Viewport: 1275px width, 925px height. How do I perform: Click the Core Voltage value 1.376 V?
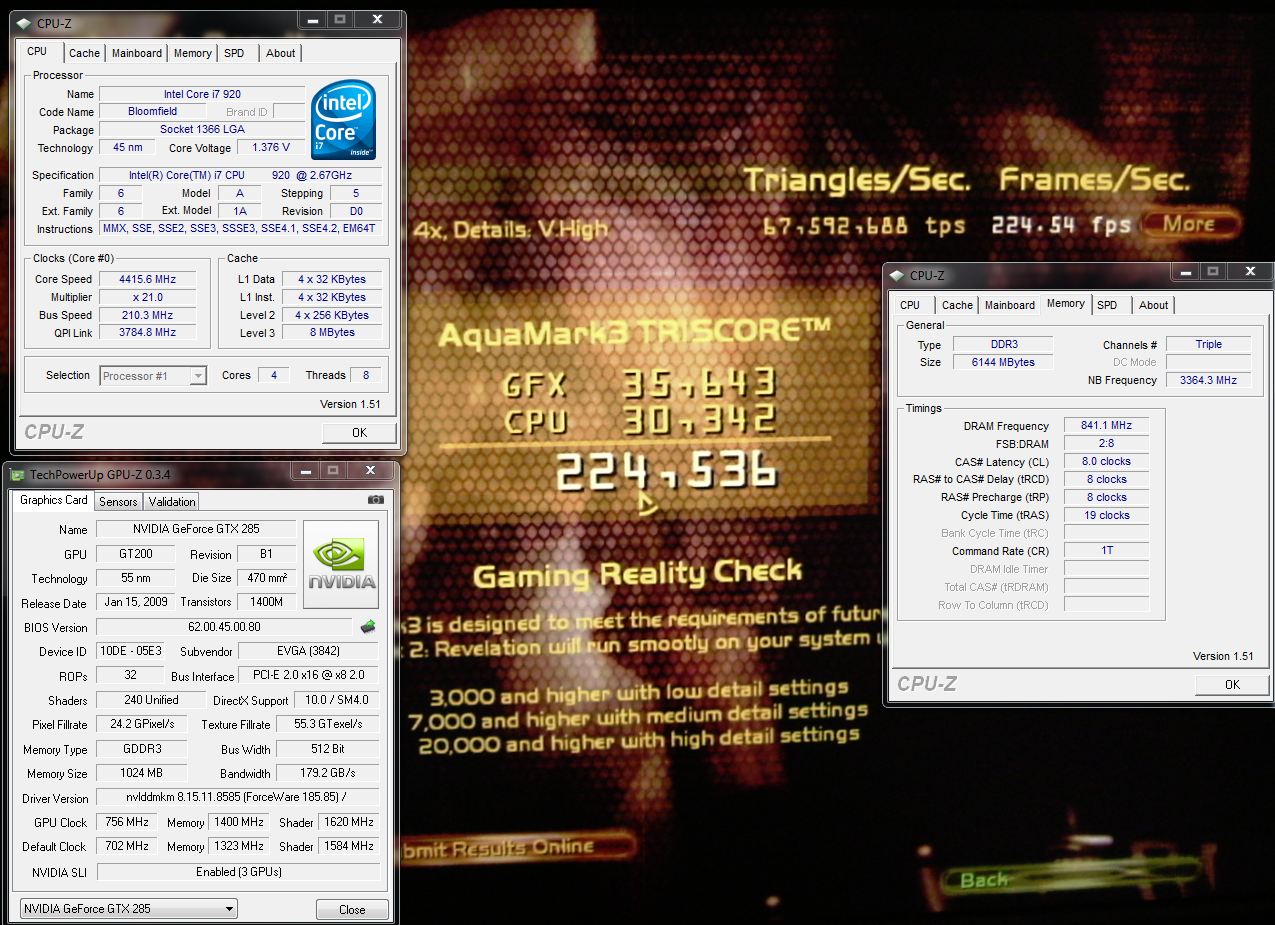[271, 147]
